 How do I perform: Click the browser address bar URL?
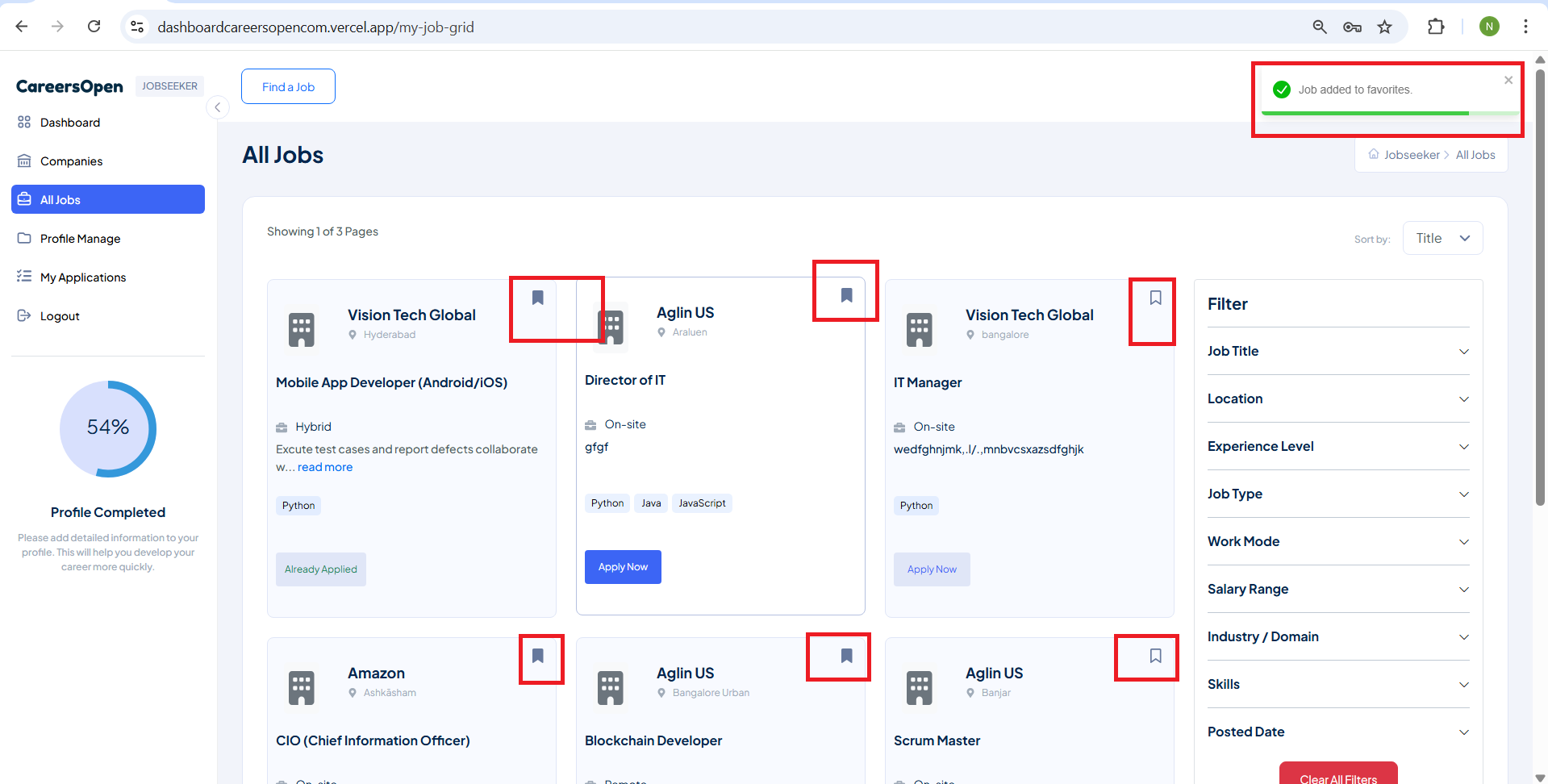tap(315, 27)
